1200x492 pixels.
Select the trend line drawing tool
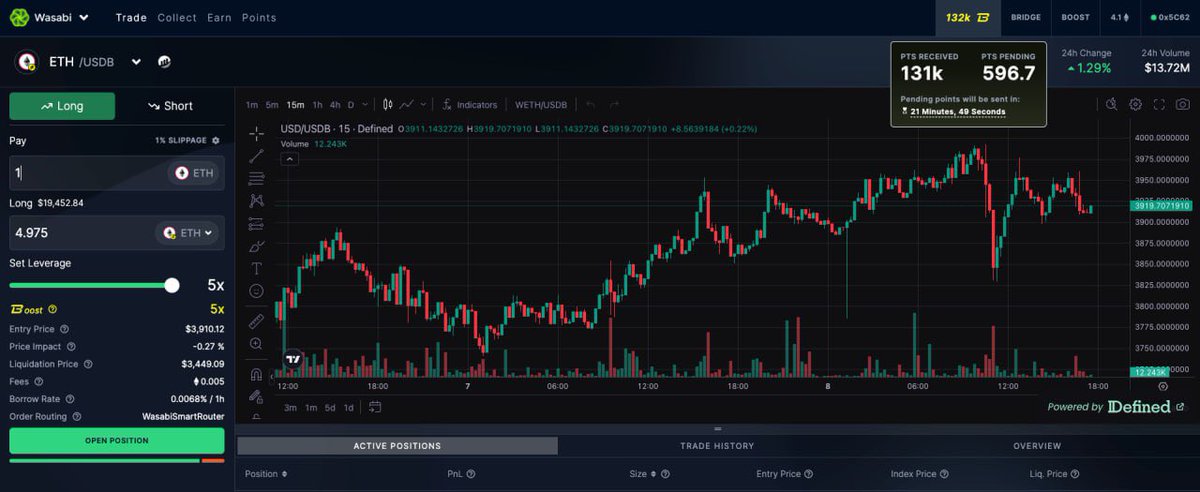point(257,155)
